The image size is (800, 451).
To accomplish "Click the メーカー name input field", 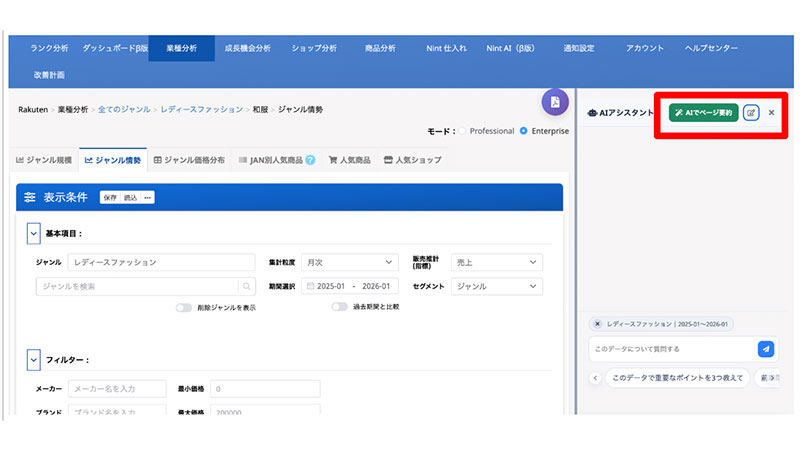I will tap(118, 388).
